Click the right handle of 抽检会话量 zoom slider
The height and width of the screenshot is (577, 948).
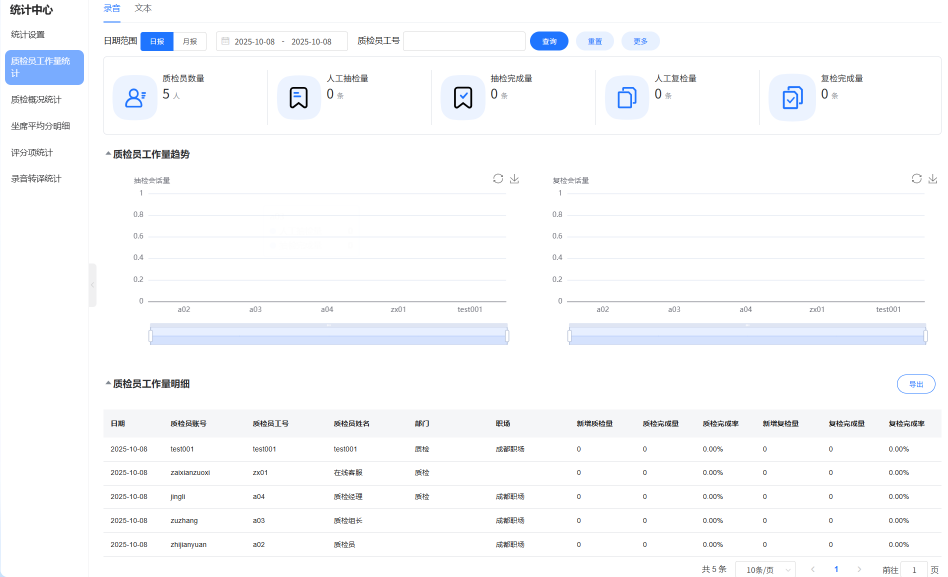tap(507, 335)
